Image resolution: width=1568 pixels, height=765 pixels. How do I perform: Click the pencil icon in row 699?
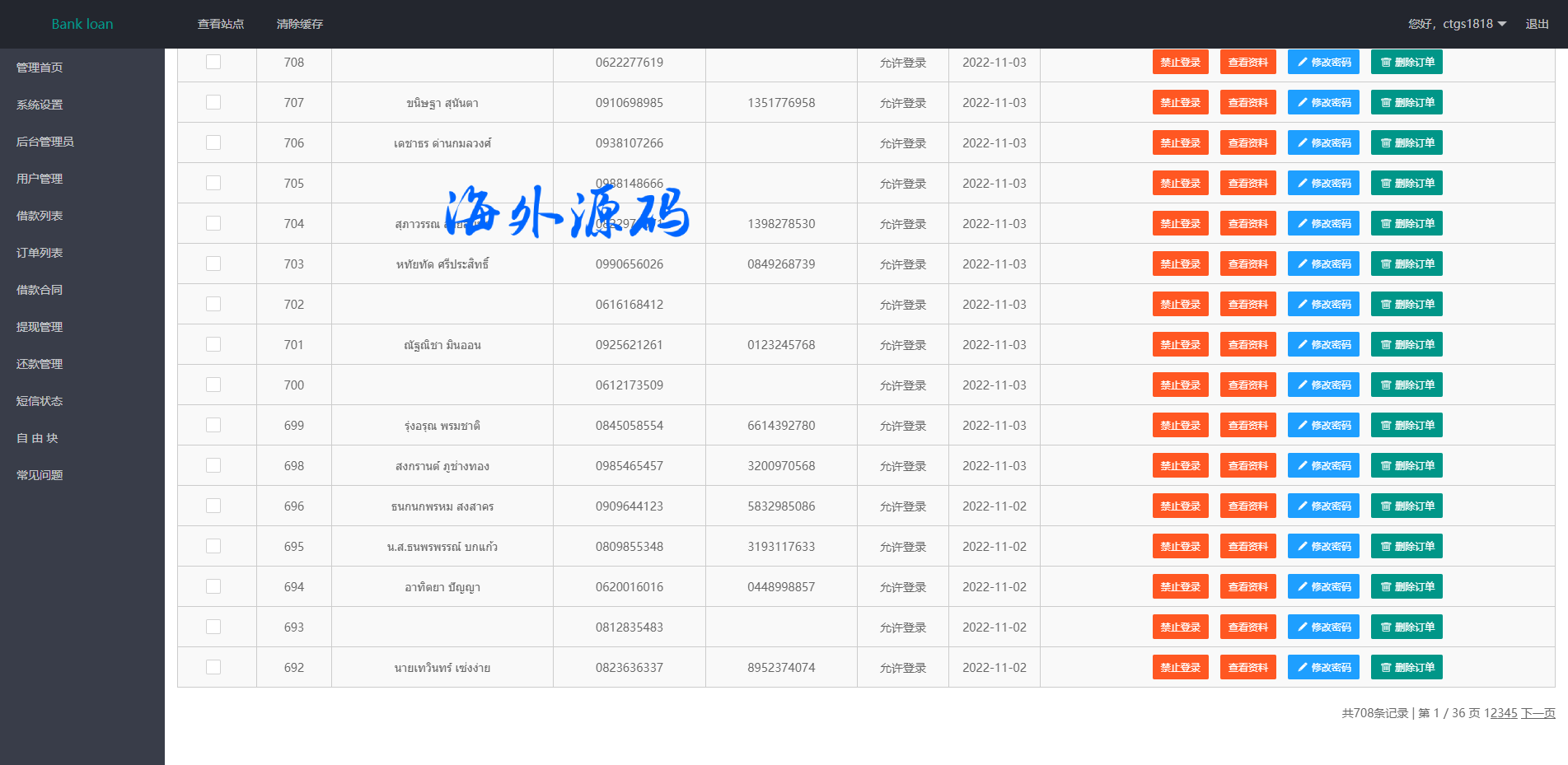pyautogui.click(x=1303, y=426)
